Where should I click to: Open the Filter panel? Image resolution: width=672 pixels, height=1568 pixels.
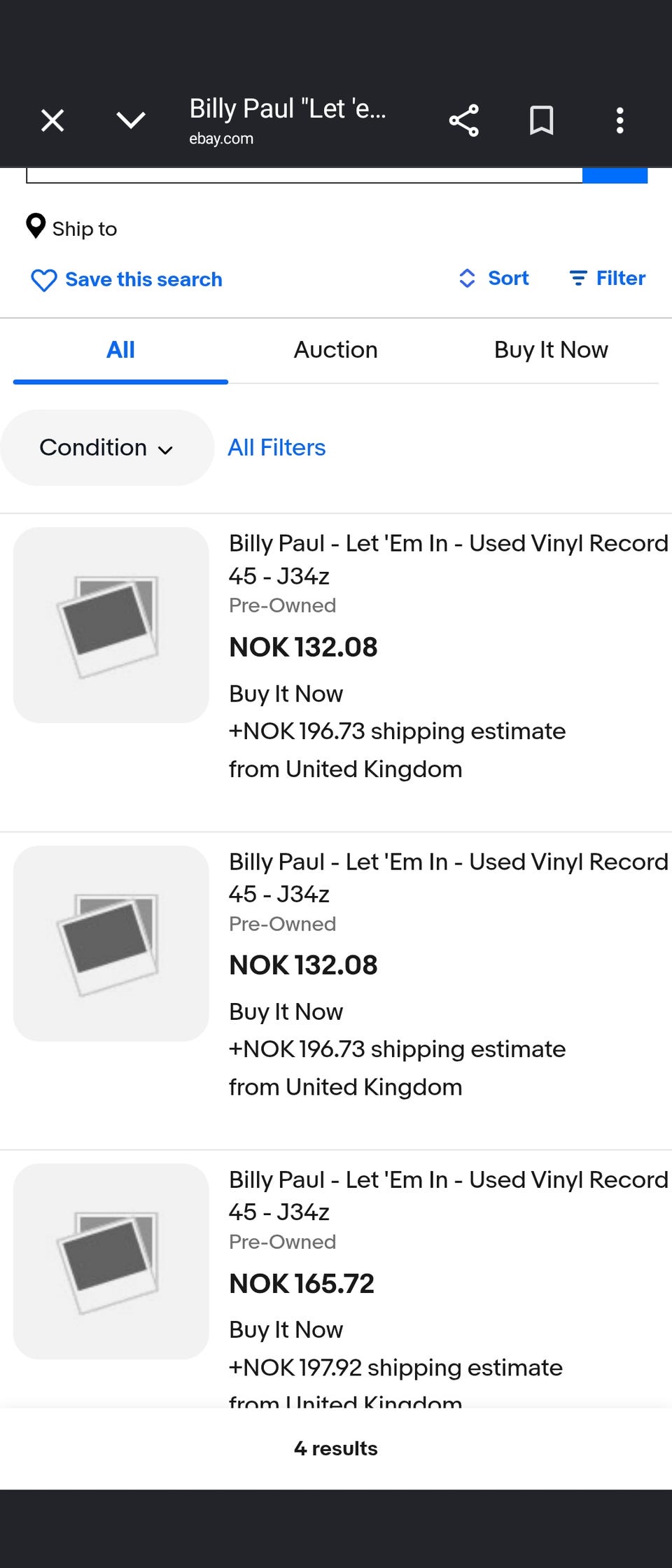607,278
